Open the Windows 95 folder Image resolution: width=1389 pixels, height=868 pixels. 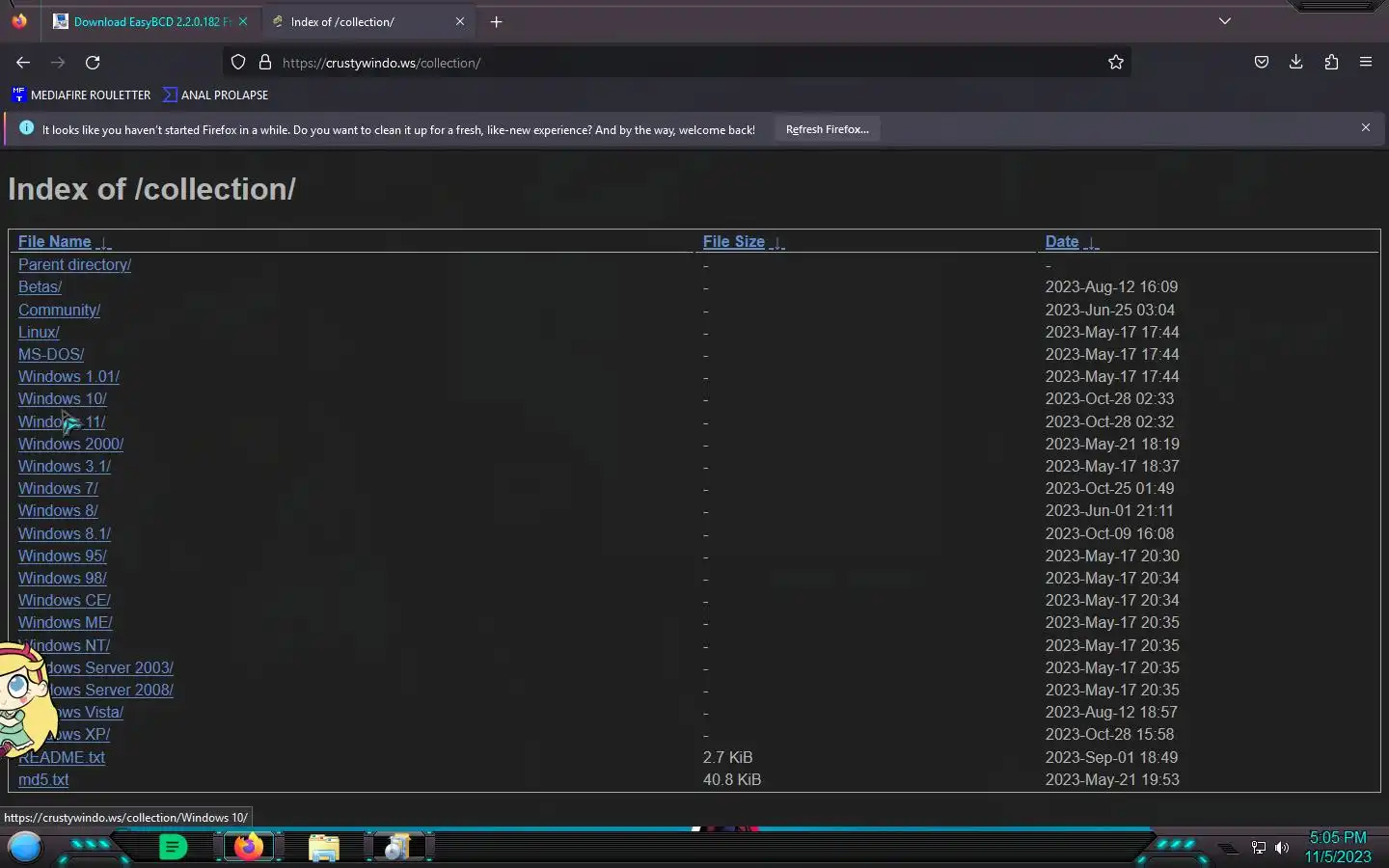[62, 556]
